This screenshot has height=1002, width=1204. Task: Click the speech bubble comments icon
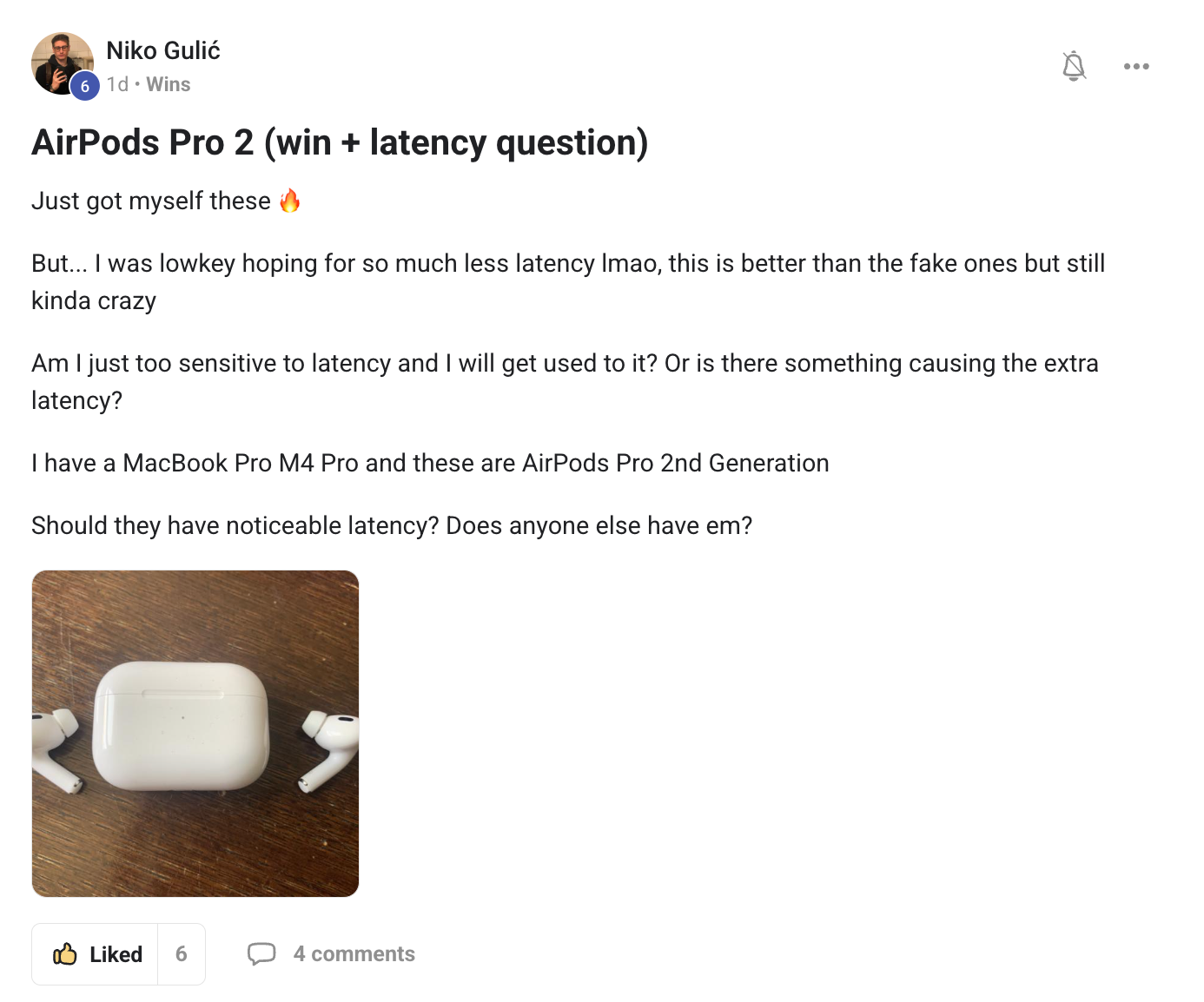pyautogui.click(x=261, y=953)
